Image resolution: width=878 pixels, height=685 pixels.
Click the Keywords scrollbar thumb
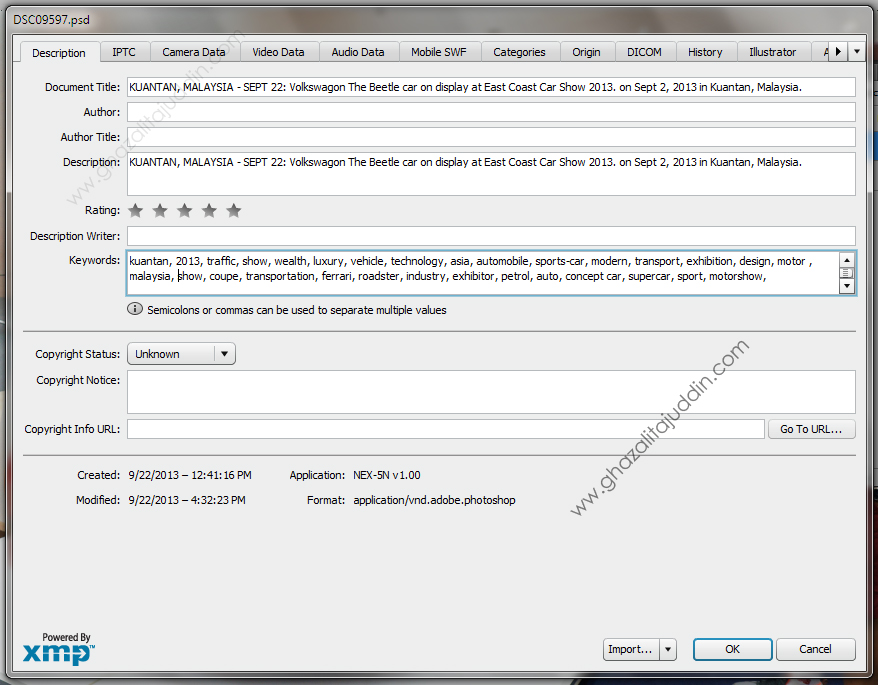[x=847, y=273]
